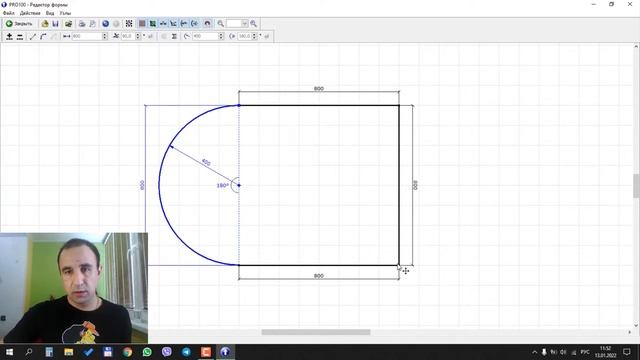
Task: Open Viber from the taskbar
Action: coord(167,352)
